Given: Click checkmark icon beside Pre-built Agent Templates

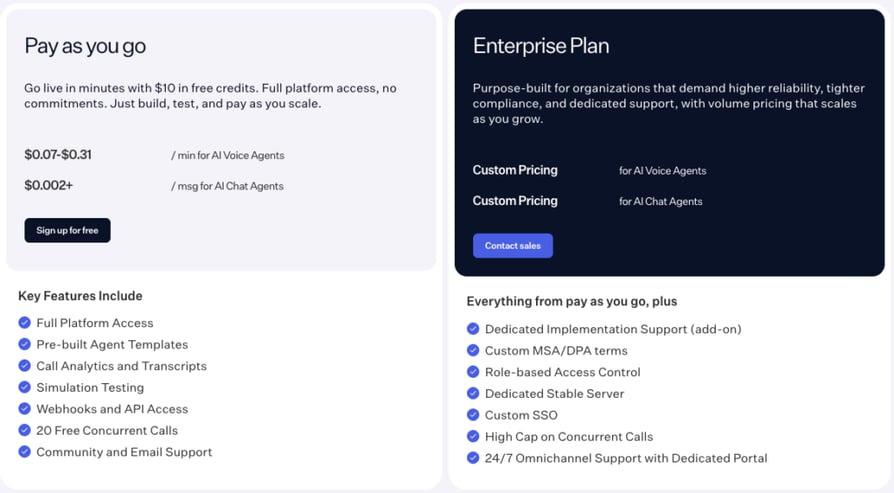Looking at the screenshot, I should click(x=25, y=344).
